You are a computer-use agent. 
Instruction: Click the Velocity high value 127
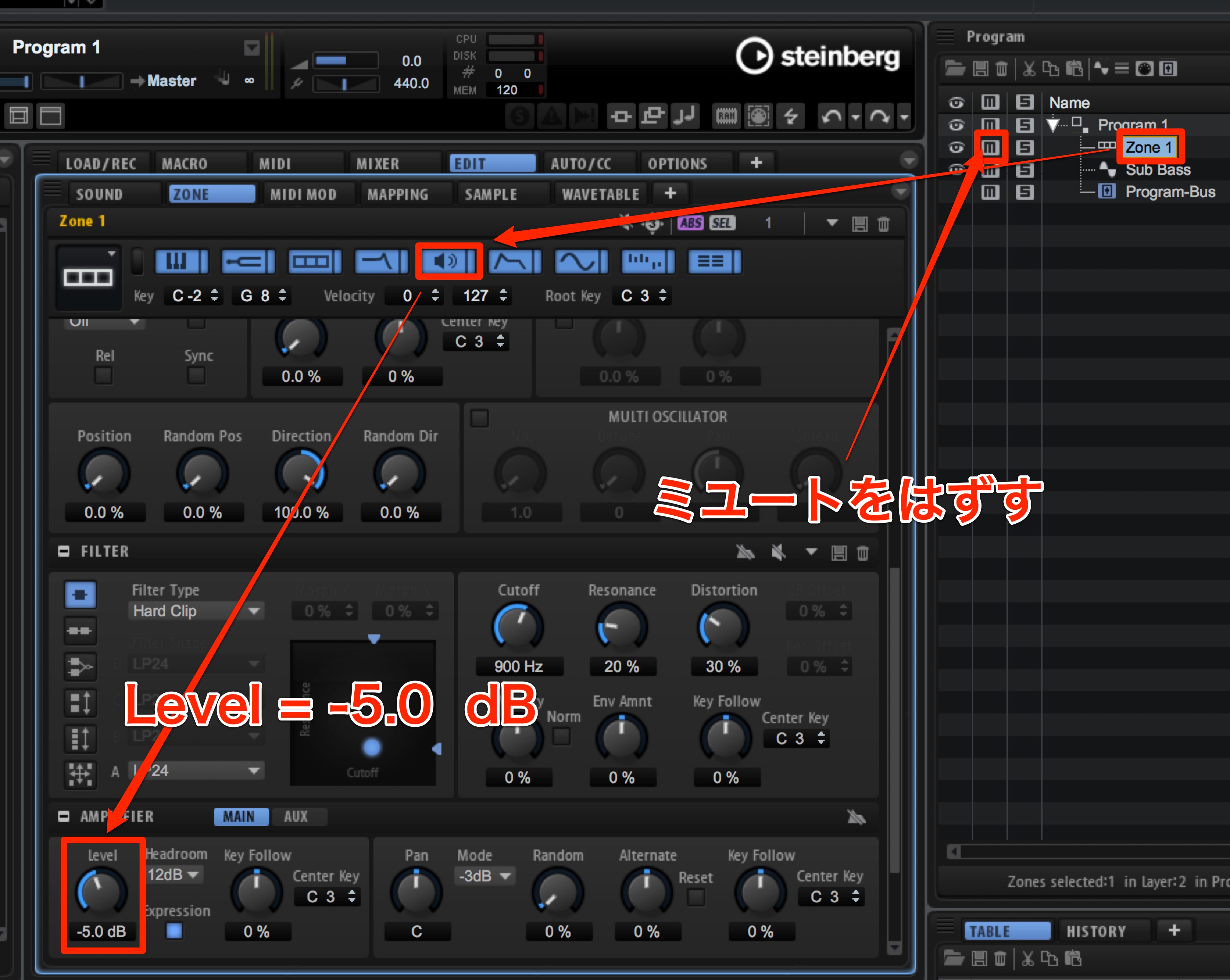[476, 295]
